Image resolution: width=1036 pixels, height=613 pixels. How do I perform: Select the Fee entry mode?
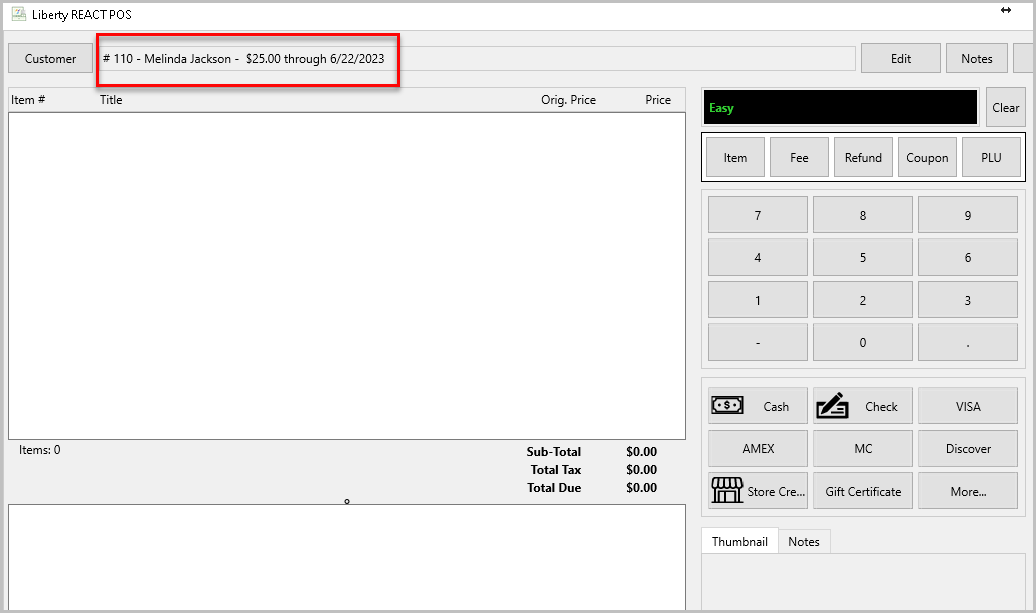[x=799, y=158]
